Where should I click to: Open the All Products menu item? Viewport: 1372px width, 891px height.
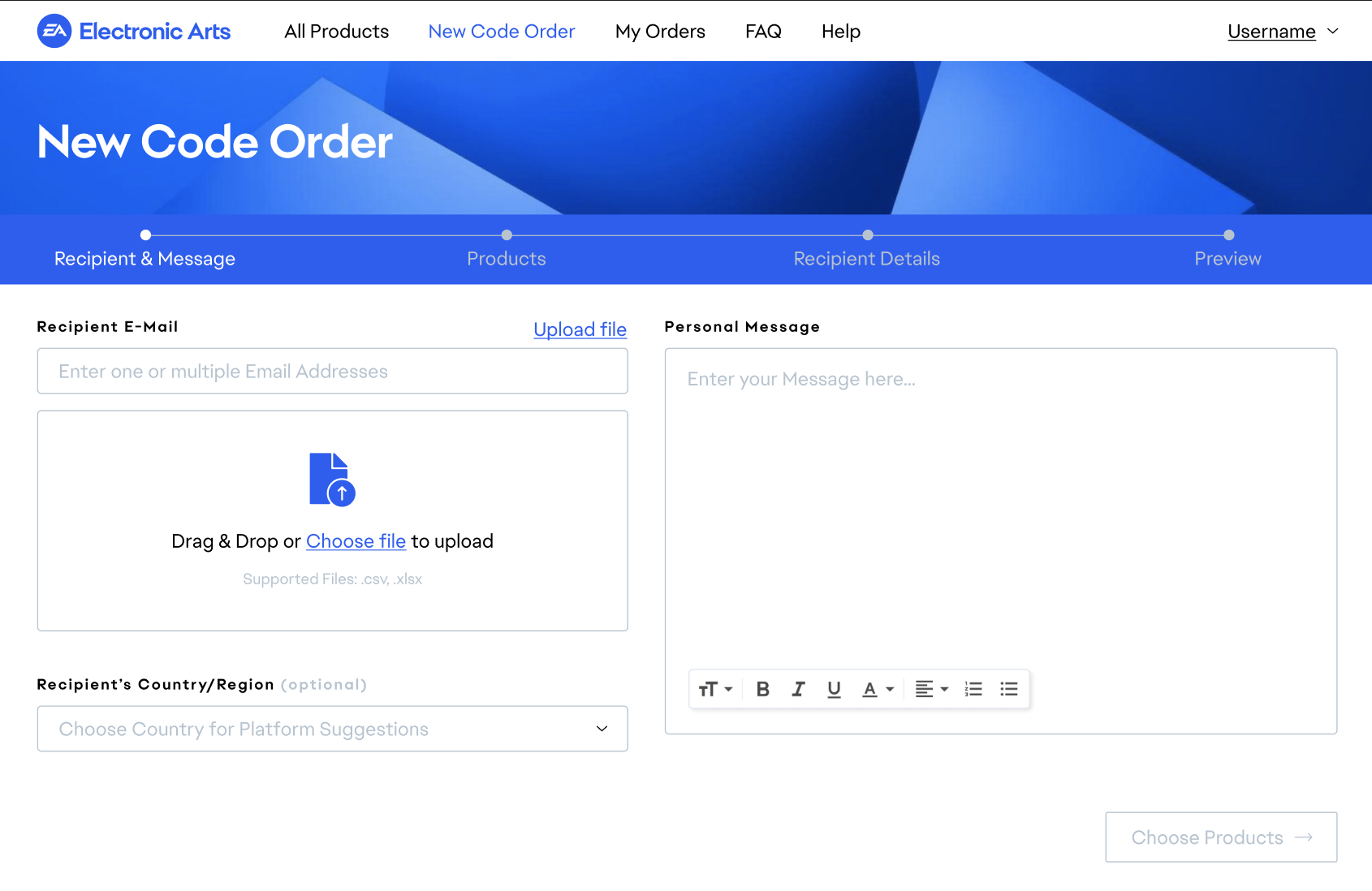click(336, 32)
